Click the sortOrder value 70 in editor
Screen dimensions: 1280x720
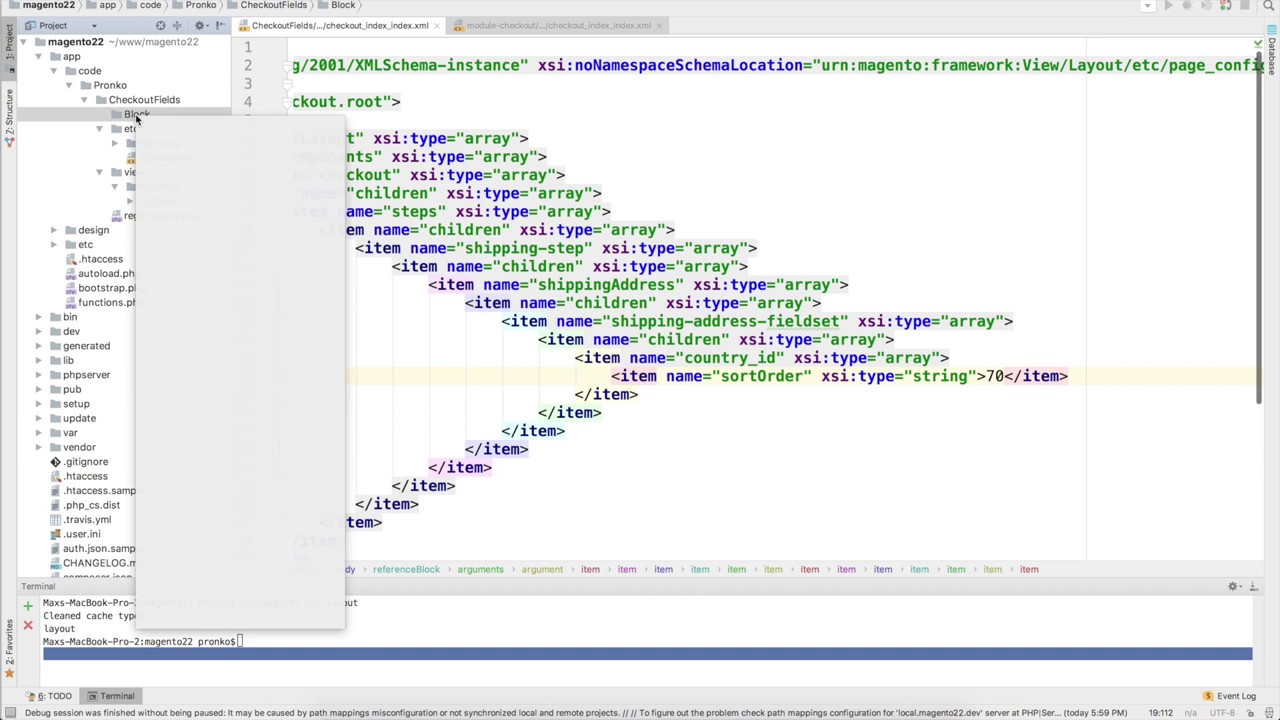click(x=994, y=376)
